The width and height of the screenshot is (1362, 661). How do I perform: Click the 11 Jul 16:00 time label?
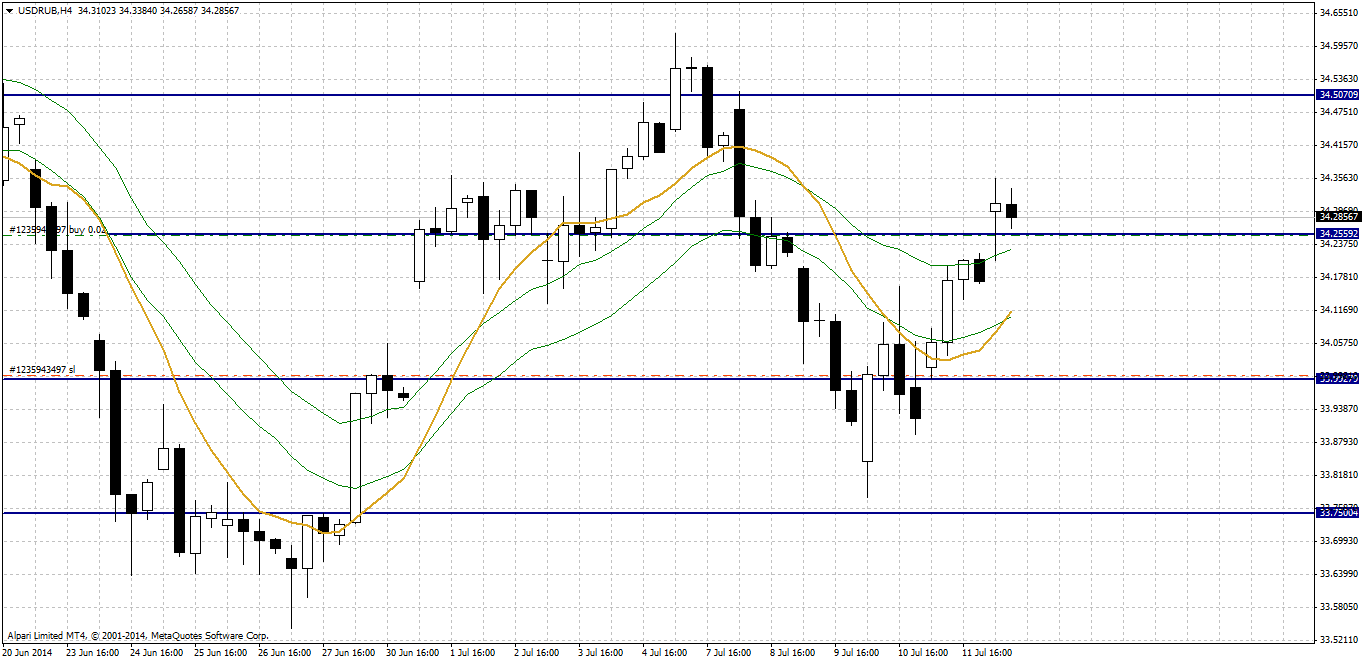point(988,653)
